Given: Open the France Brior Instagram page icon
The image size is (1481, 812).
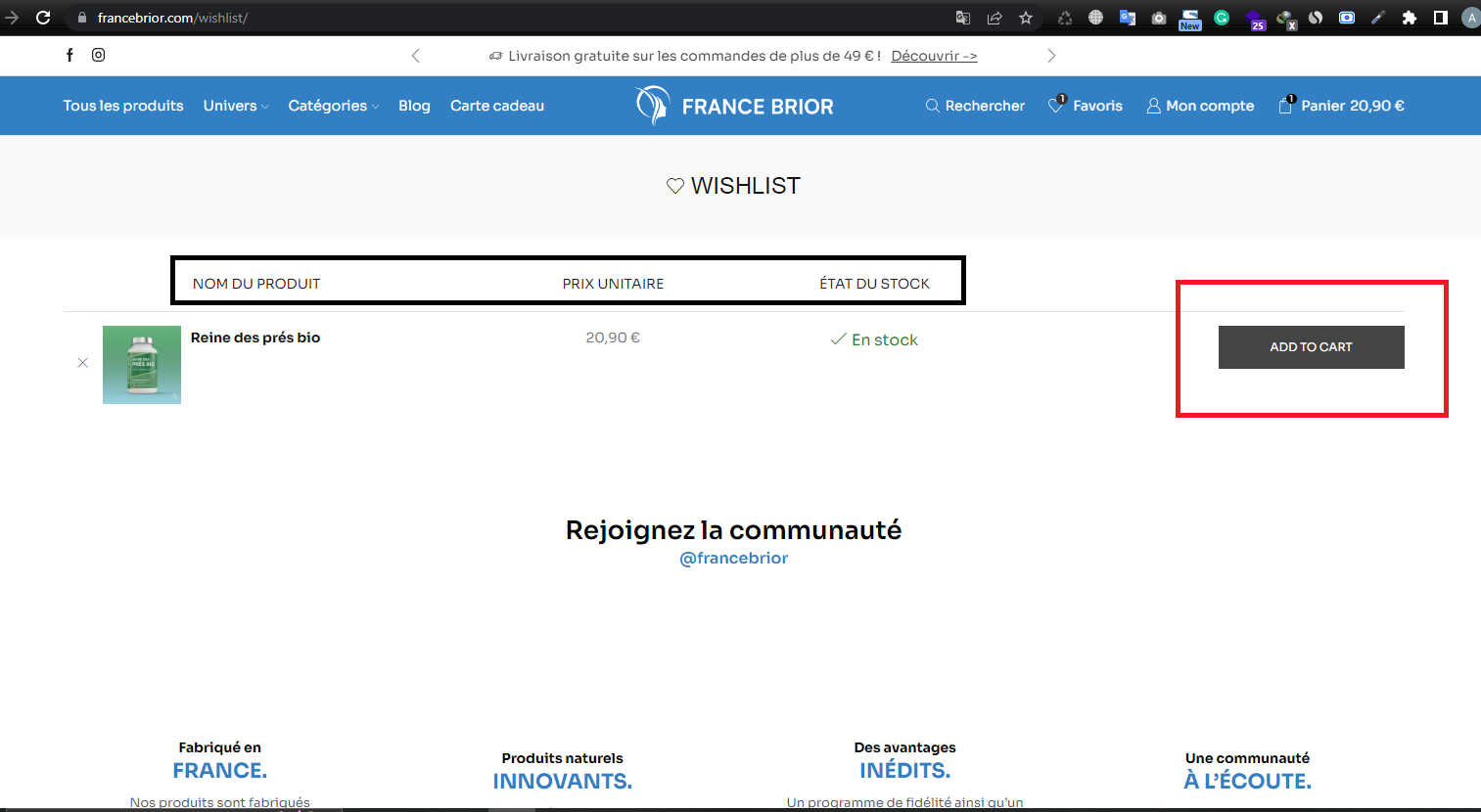Looking at the screenshot, I should pyautogui.click(x=99, y=55).
